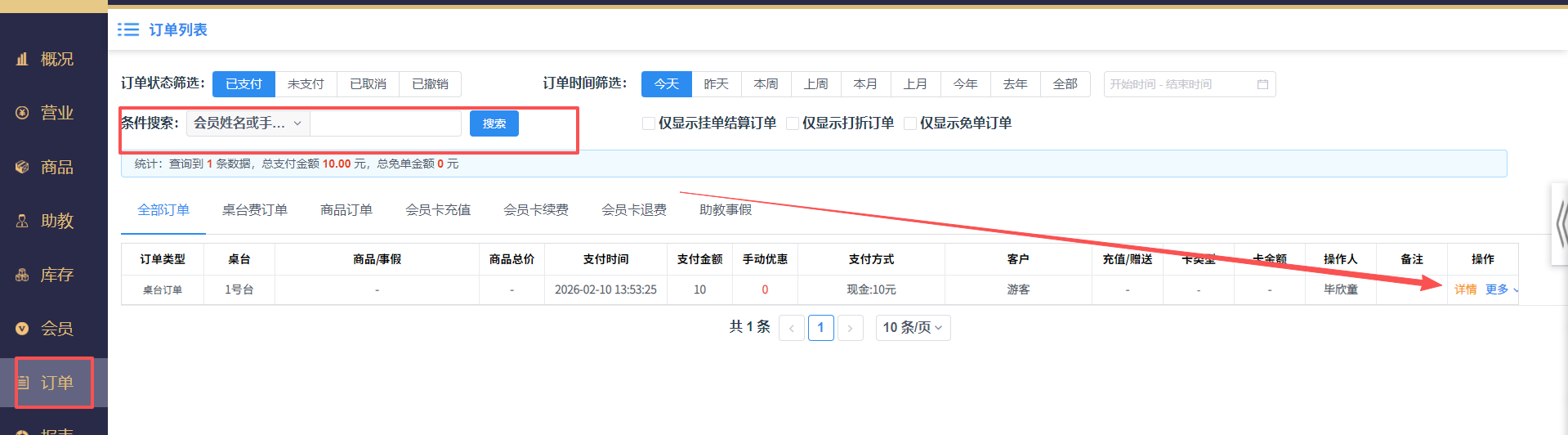Select the 商品 box icon
This screenshot has width=1568, height=435.
pos(22,167)
